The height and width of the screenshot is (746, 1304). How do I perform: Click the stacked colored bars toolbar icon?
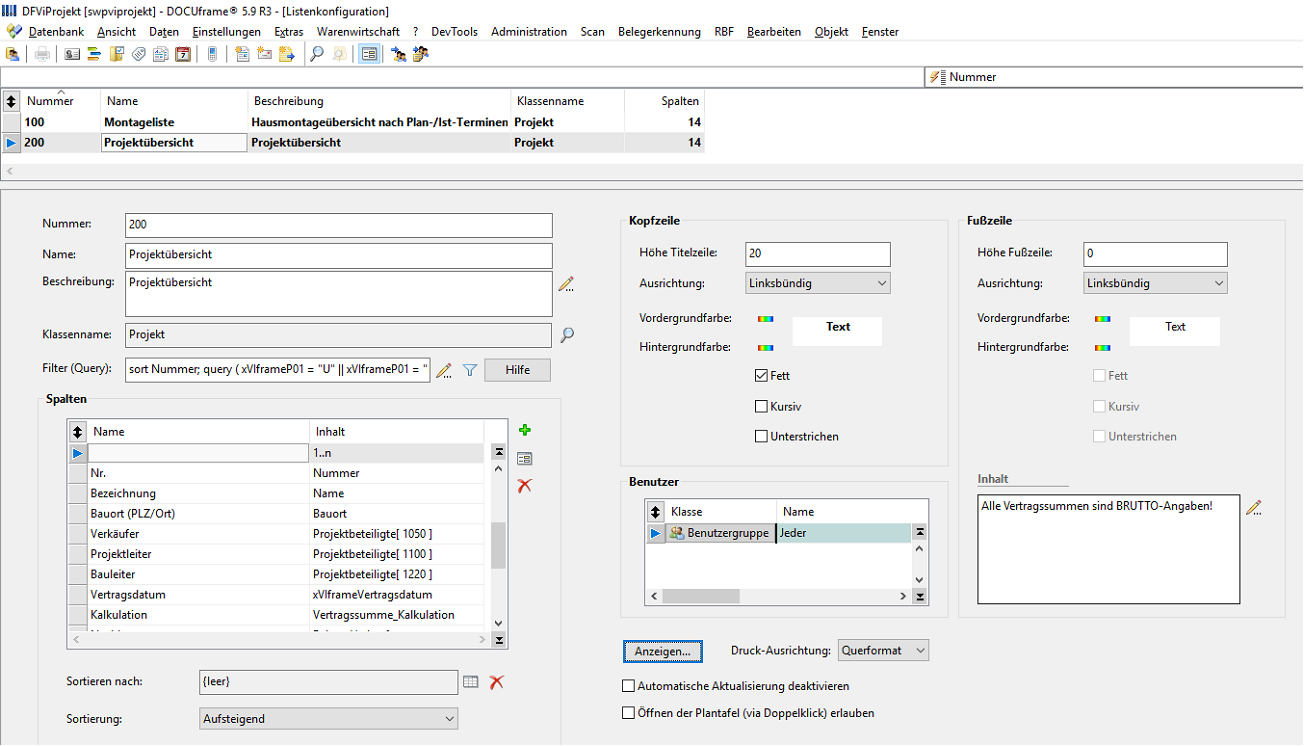coord(95,54)
